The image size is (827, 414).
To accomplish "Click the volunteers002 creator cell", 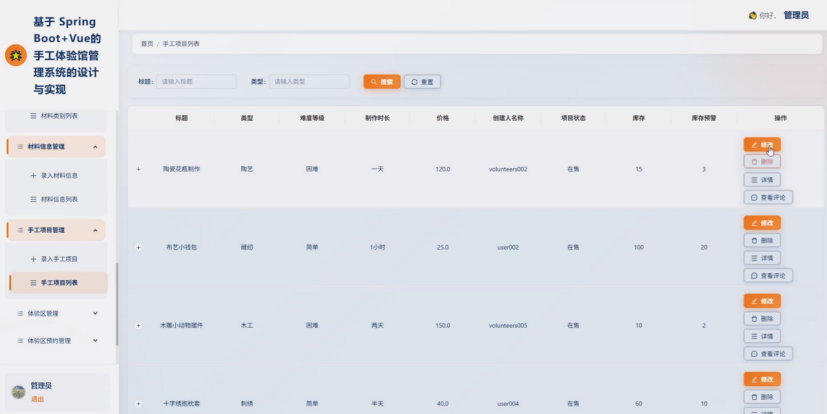I will click(508, 169).
